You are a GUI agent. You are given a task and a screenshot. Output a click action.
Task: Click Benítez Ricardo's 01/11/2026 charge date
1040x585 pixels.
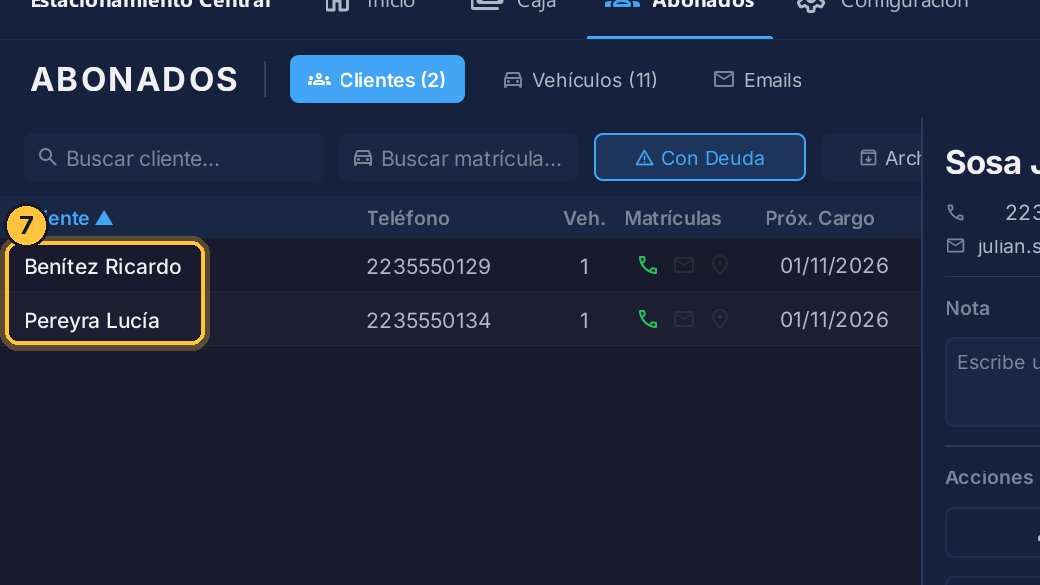point(834,266)
